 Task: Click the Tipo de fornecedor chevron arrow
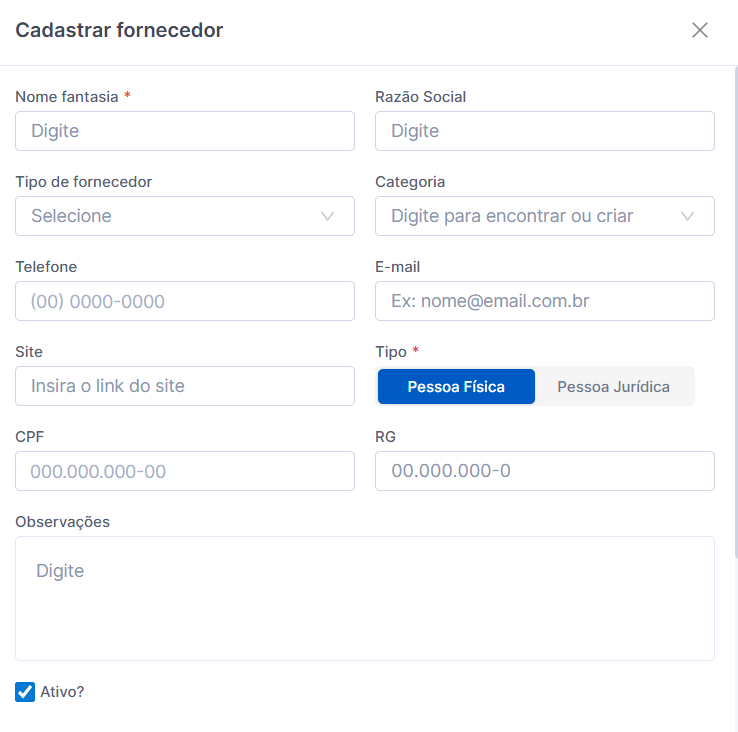click(327, 216)
